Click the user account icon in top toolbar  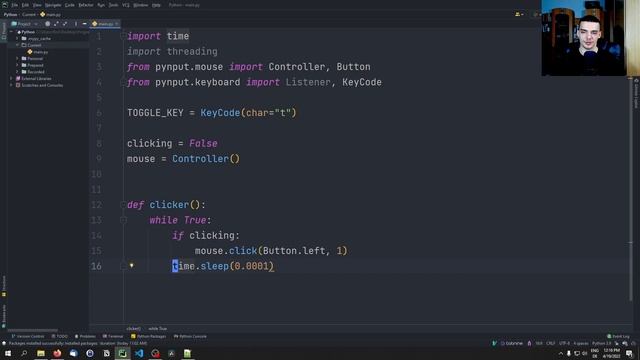pos(519,14)
